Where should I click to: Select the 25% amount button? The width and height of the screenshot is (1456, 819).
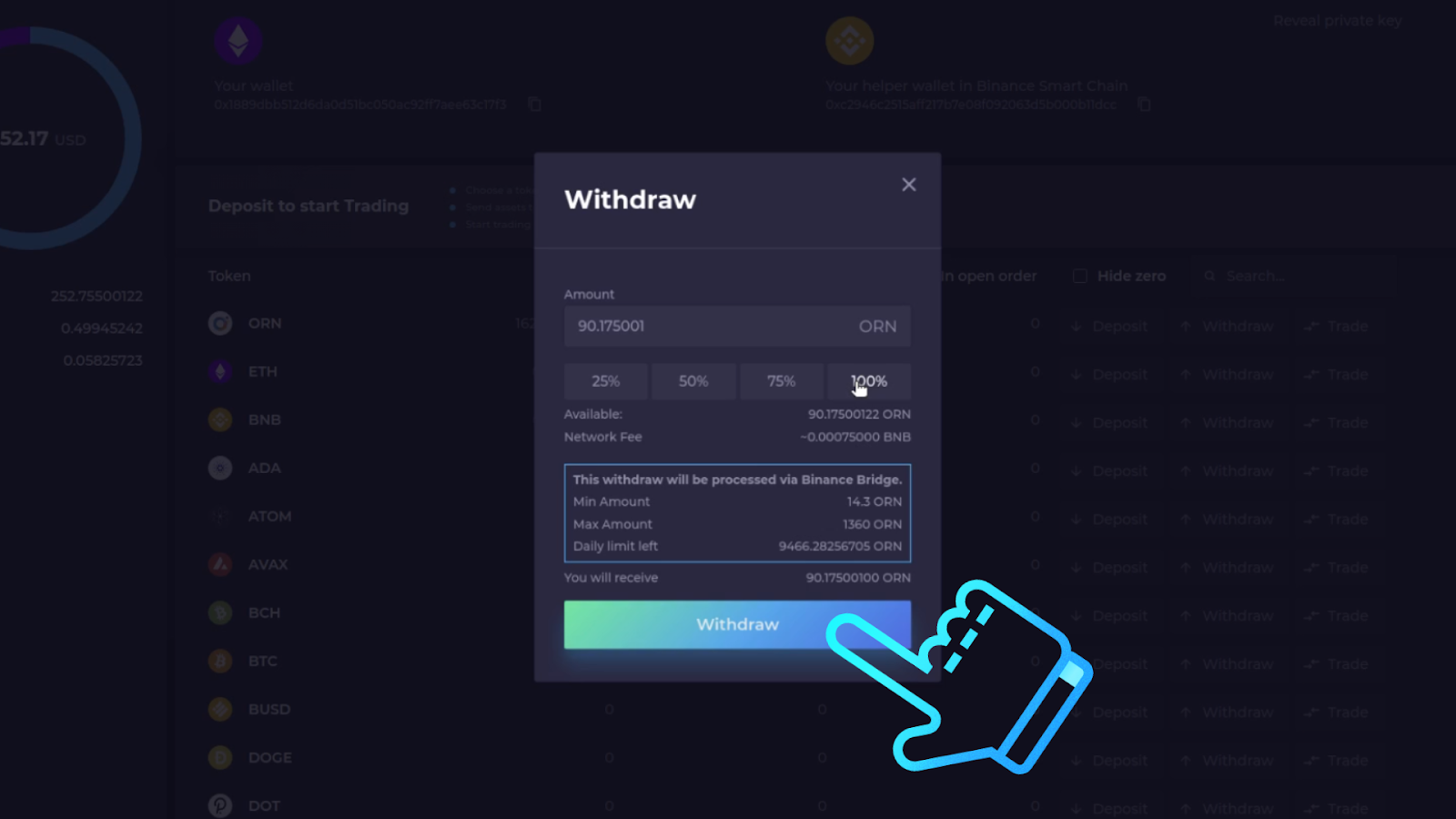click(x=606, y=381)
